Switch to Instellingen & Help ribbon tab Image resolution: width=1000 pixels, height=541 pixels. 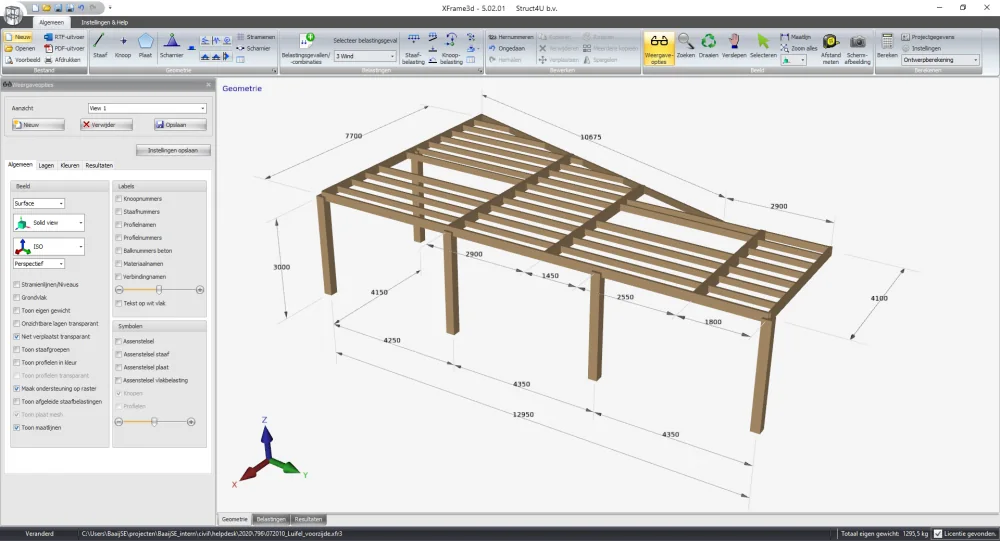[105, 22]
